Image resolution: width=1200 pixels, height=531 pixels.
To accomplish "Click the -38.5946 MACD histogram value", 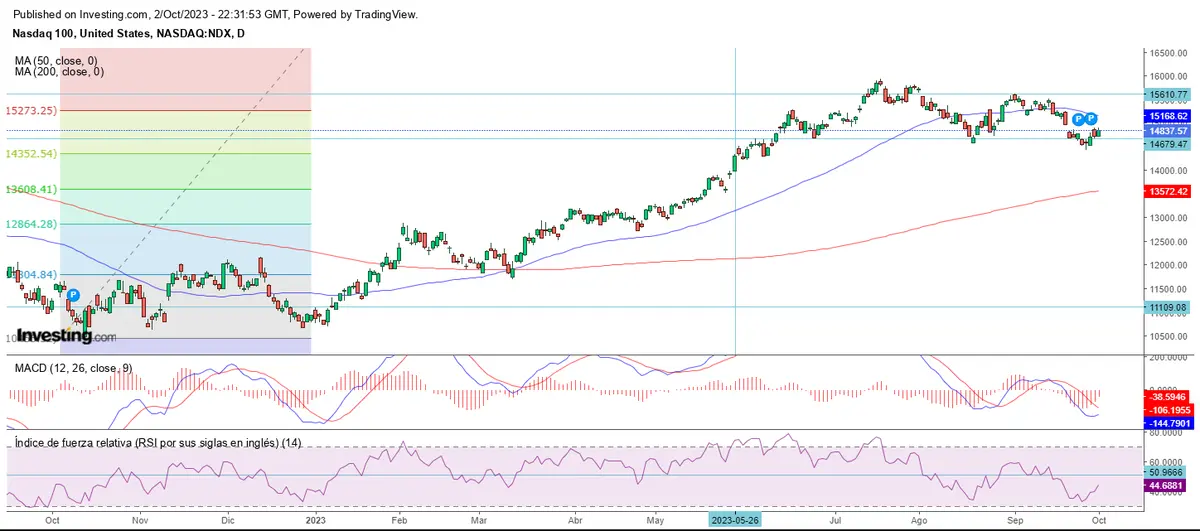I will click(x=1168, y=397).
